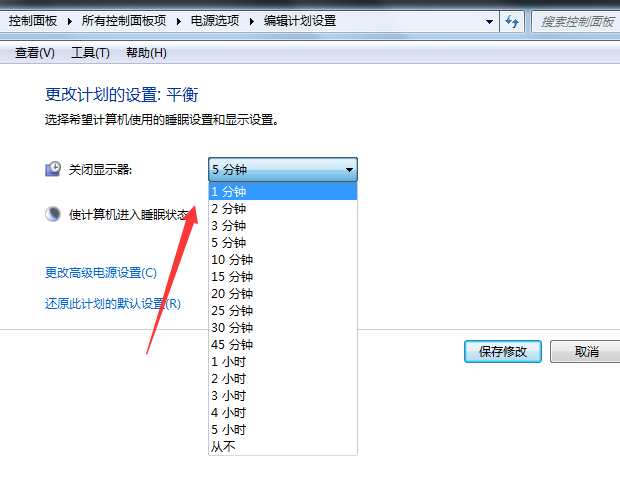This screenshot has width=620, height=485.
Task: Go to 所有控制面板项 breadcrumb
Action: pos(126,20)
